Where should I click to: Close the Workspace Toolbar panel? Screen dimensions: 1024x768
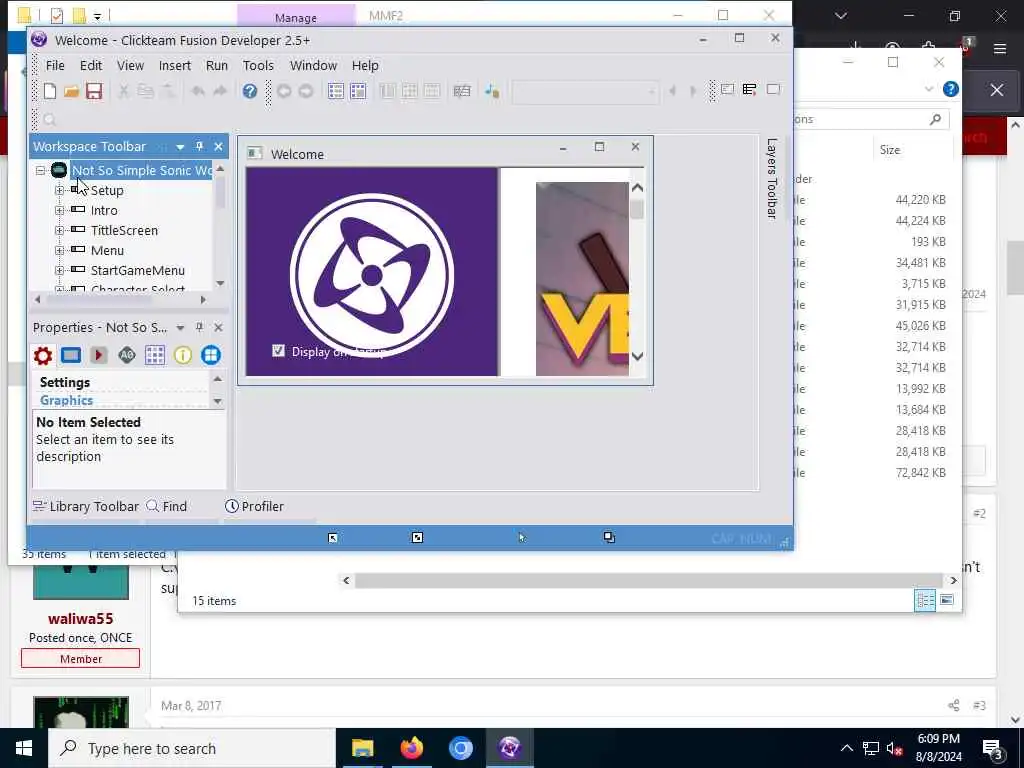[x=218, y=146]
